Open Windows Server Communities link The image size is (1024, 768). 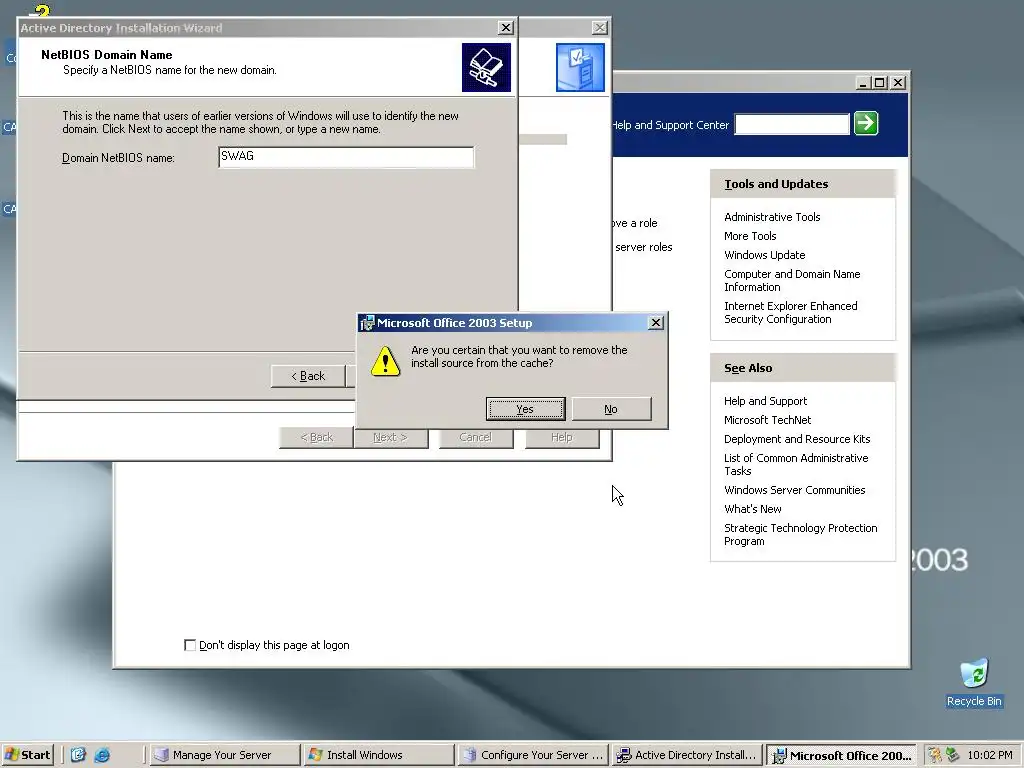(794, 490)
